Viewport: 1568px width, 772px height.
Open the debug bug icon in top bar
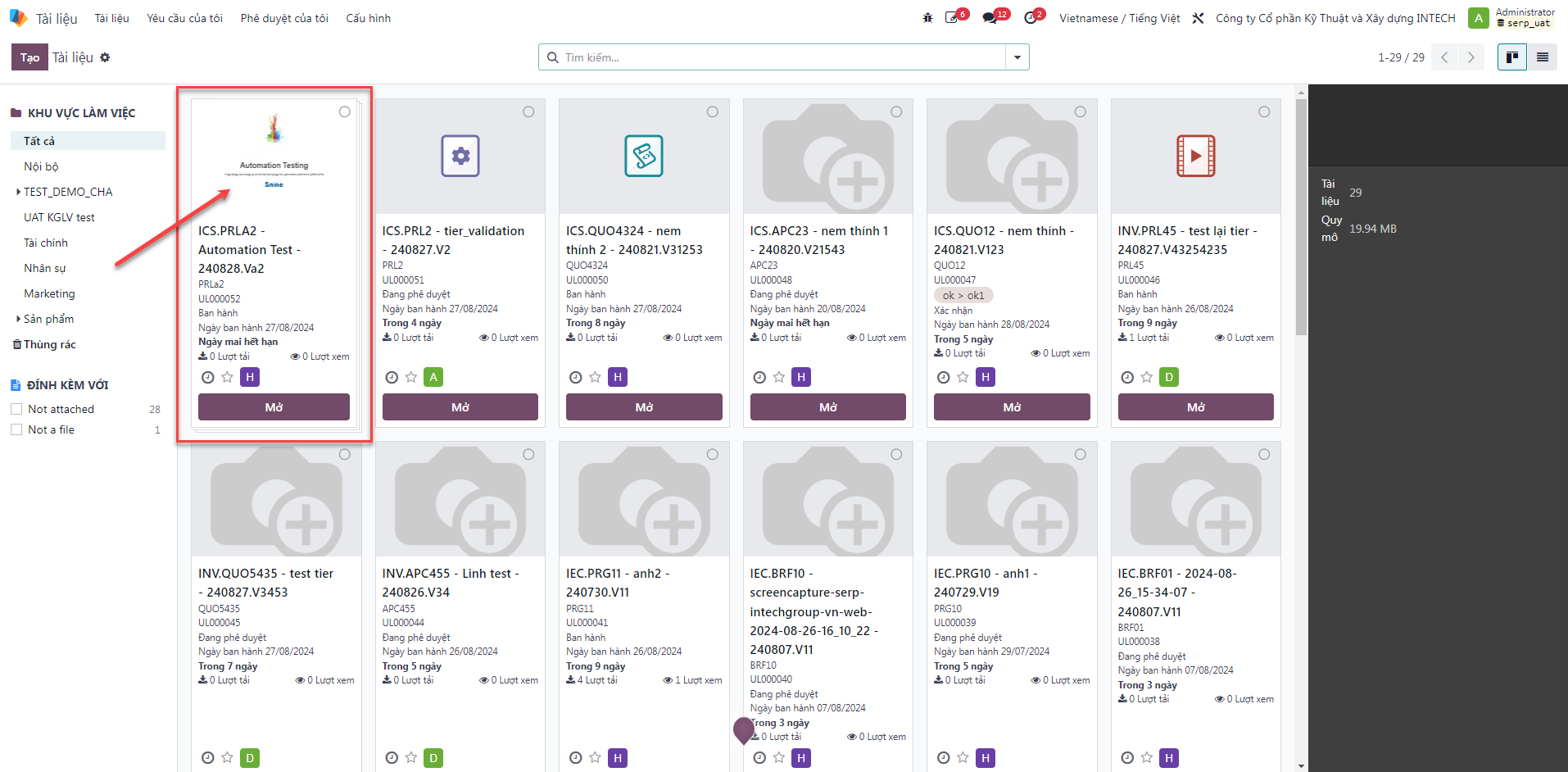[x=927, y=18]
